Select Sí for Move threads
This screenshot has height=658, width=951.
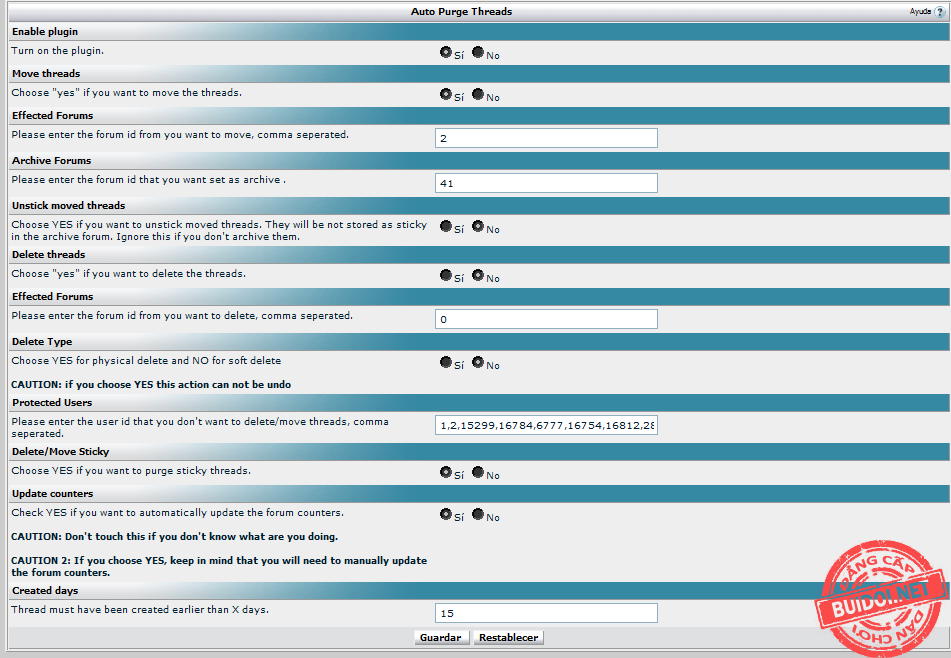(x=446, y=94)
